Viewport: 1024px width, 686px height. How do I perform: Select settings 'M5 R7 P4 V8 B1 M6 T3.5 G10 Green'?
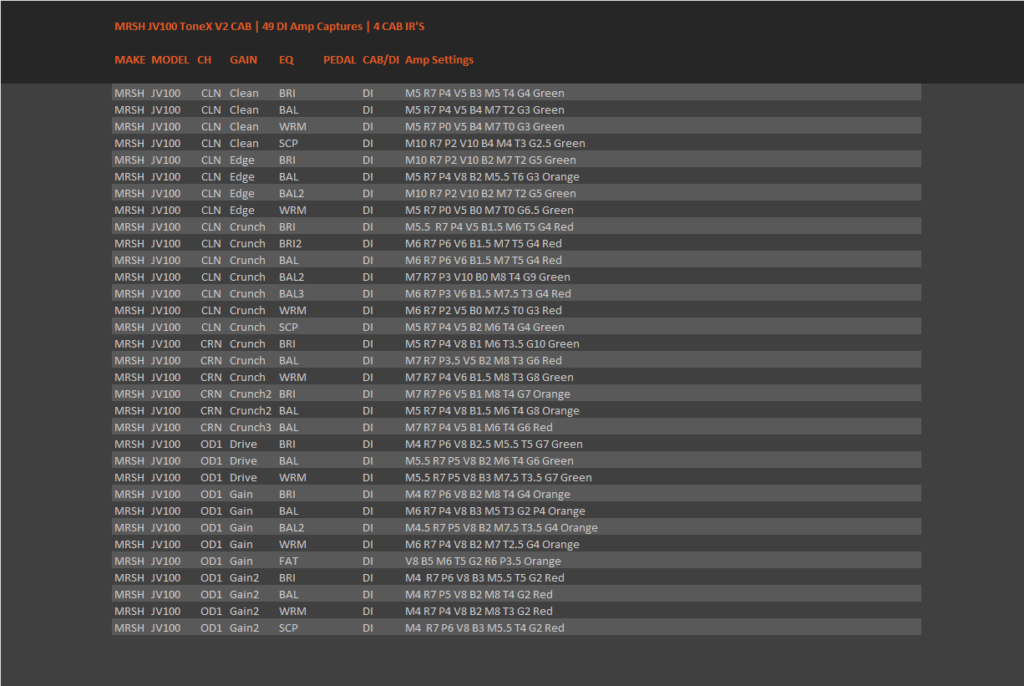pos(492,344)
